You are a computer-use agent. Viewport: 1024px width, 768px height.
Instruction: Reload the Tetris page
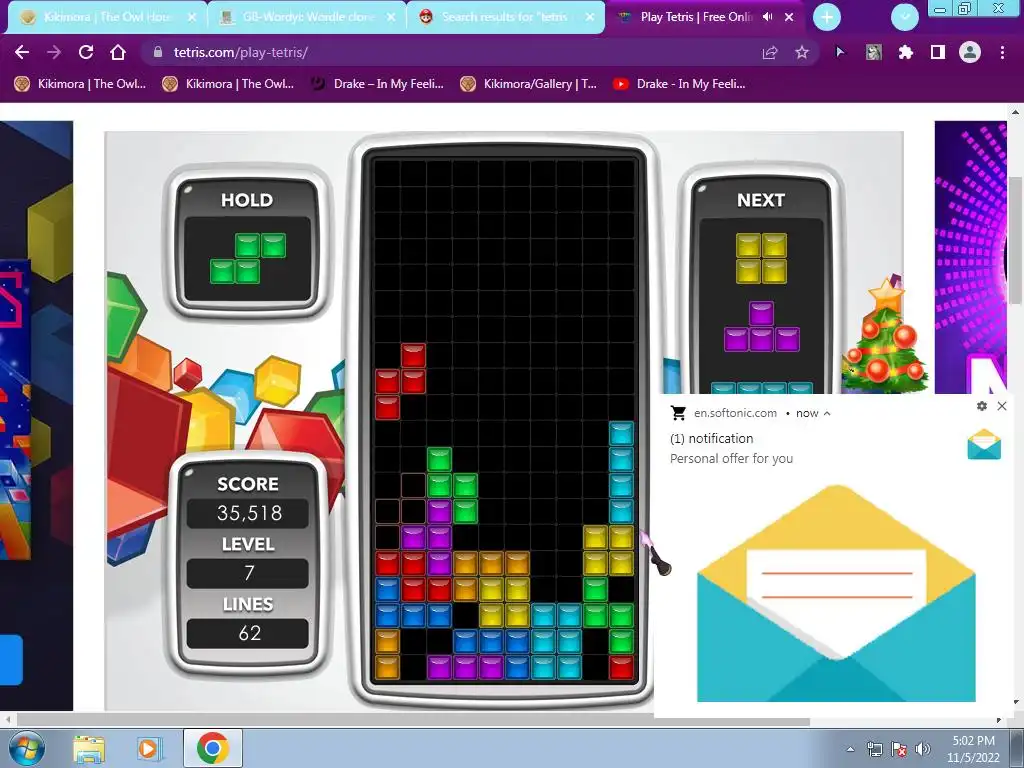click(86, 52)
